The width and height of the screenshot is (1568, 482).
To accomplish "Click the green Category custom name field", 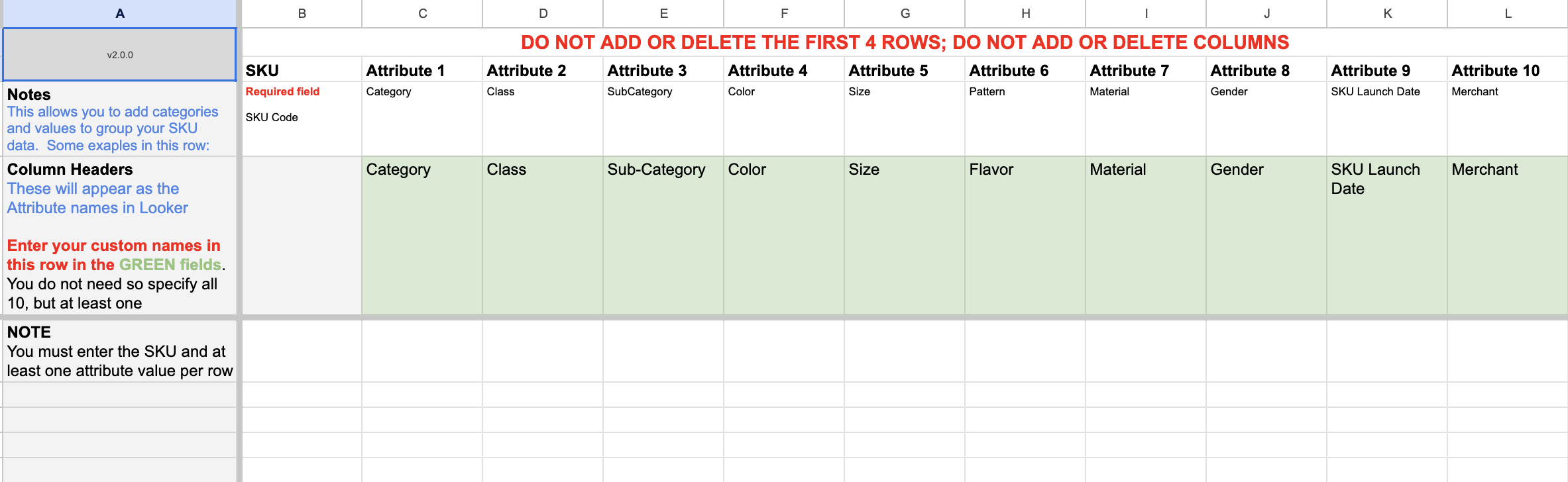I will 422,235.
